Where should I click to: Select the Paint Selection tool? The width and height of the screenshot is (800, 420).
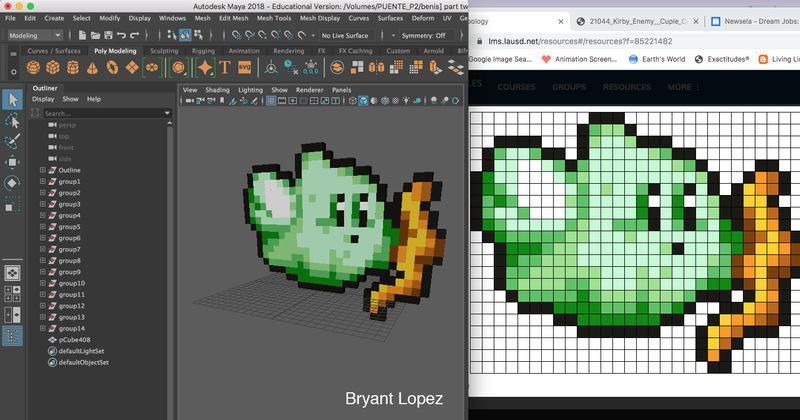(x=12, y=141)
